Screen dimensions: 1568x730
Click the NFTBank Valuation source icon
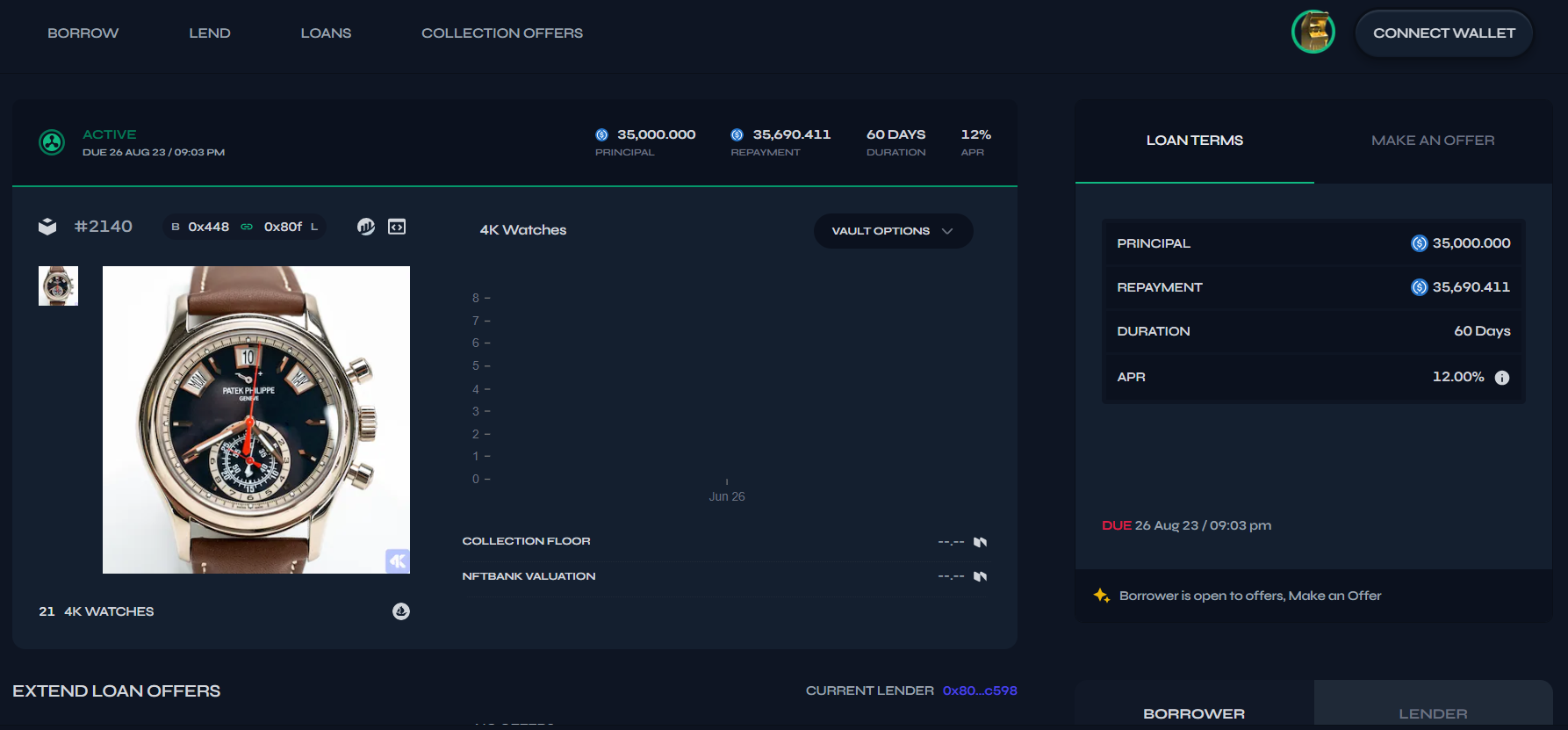pyautogui.click(x=981, y=576)
